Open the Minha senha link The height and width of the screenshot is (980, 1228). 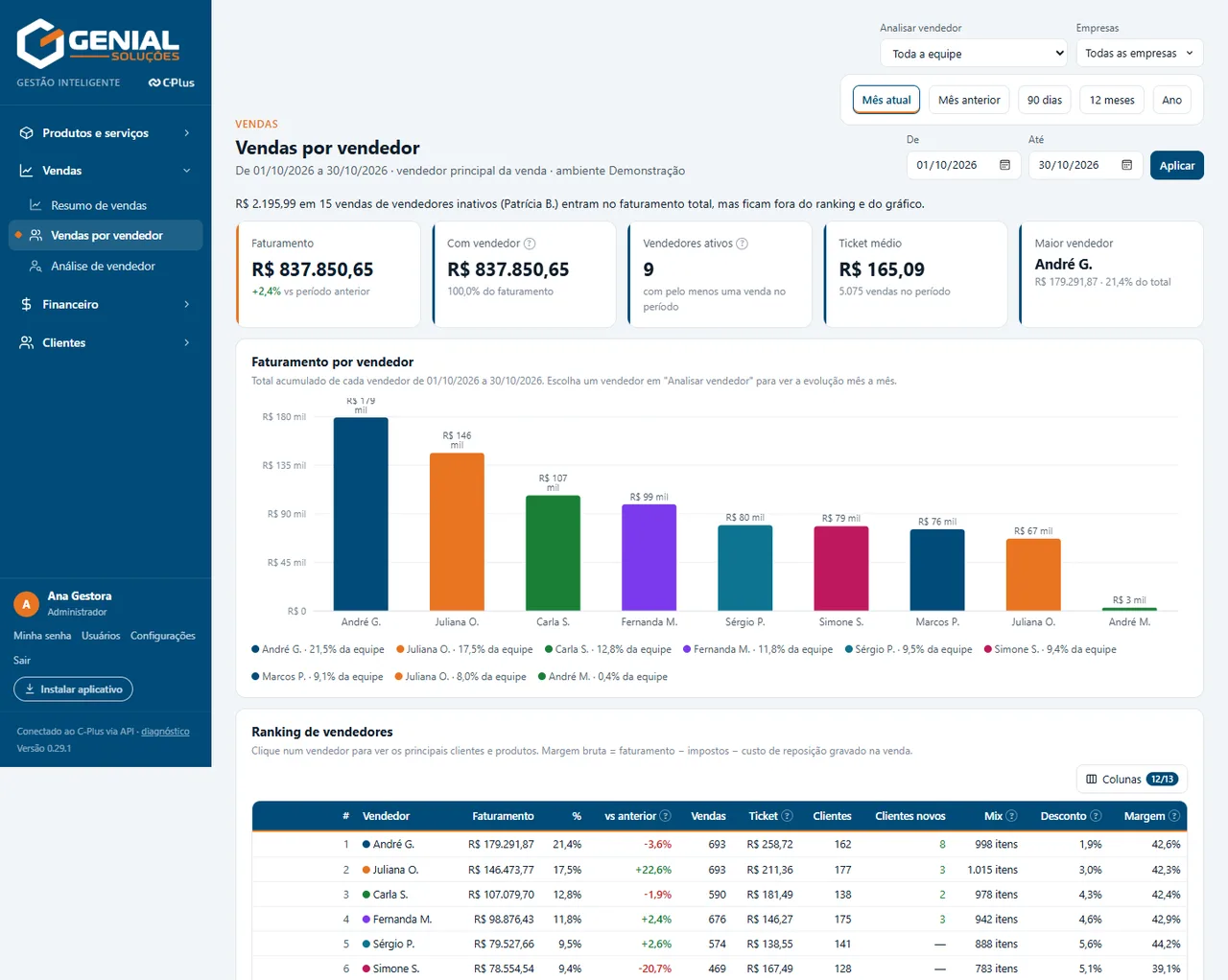pyautogui.click(x=42, y=636)
